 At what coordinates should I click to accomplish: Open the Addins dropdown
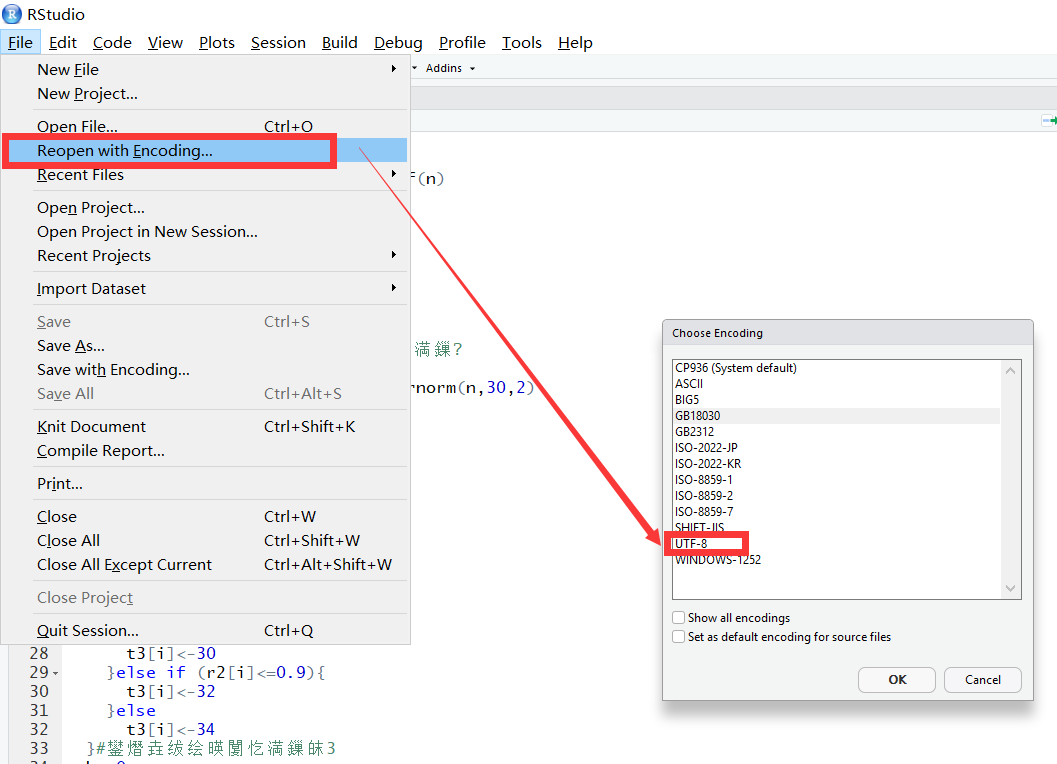450,68
